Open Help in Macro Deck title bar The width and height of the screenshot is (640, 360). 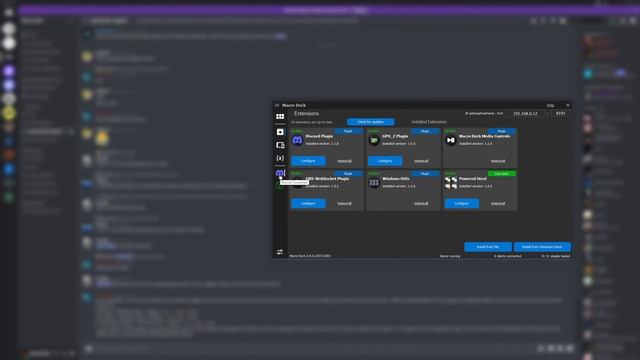550,106
